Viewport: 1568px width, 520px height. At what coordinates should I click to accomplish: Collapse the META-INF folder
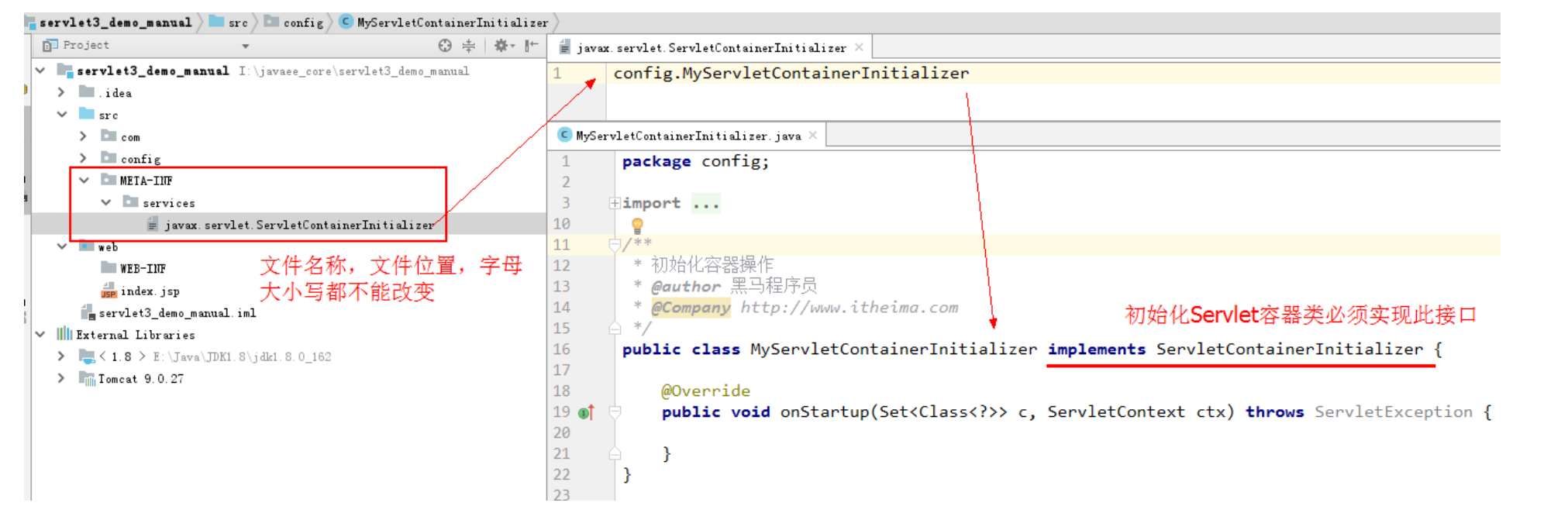[84, 181]
